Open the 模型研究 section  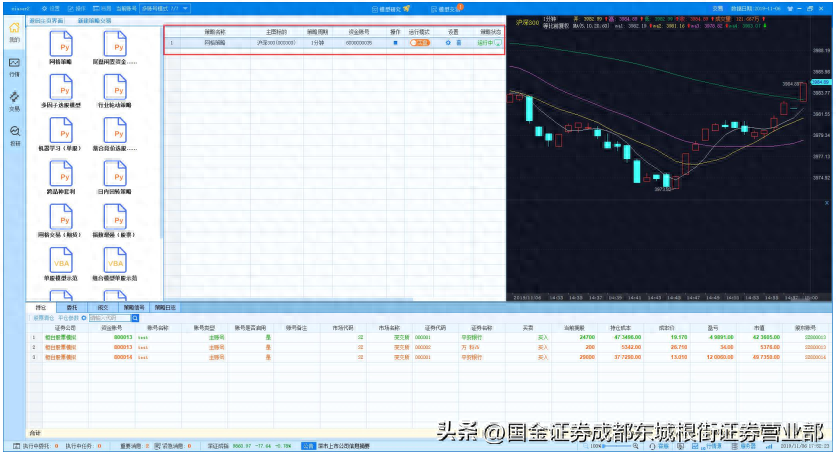pyautogui.click(x=391, y=9)
